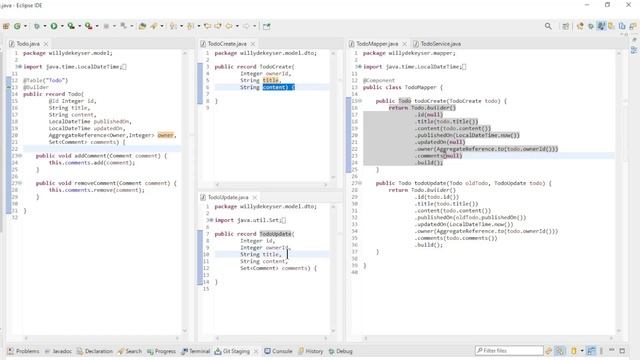Screen dimensions: 640x360
Task: Switch to the TodoService.java tab
Action: (440, 44)
